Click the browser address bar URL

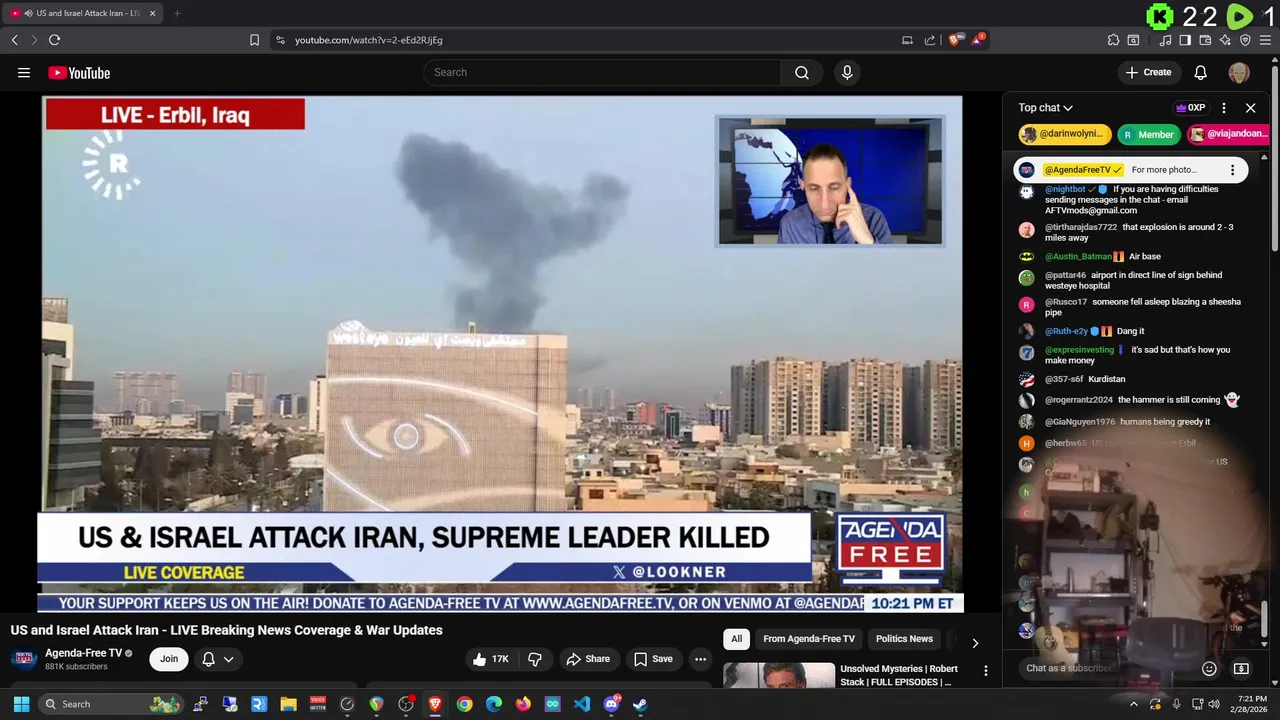click(368, 40)
